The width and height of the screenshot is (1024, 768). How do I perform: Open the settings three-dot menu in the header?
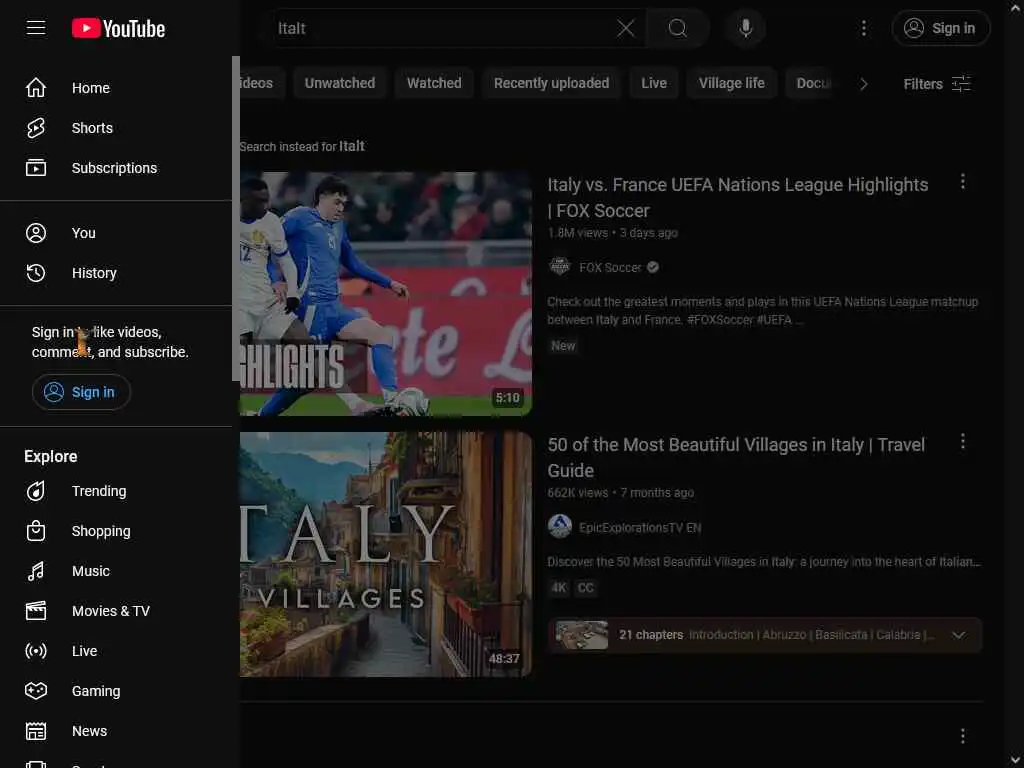click(x=863, y=28)
